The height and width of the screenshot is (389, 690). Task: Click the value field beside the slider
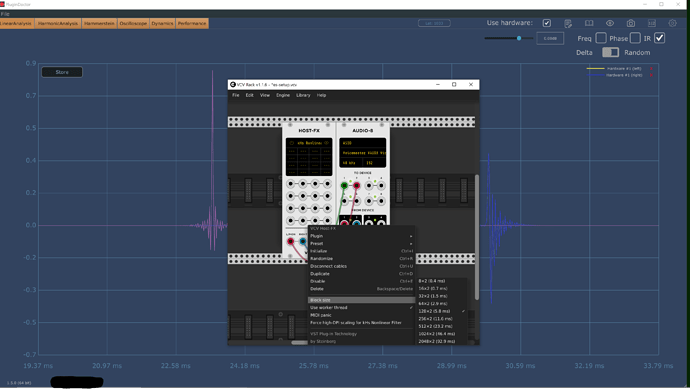pyautogui.click(x=550, y=38)
